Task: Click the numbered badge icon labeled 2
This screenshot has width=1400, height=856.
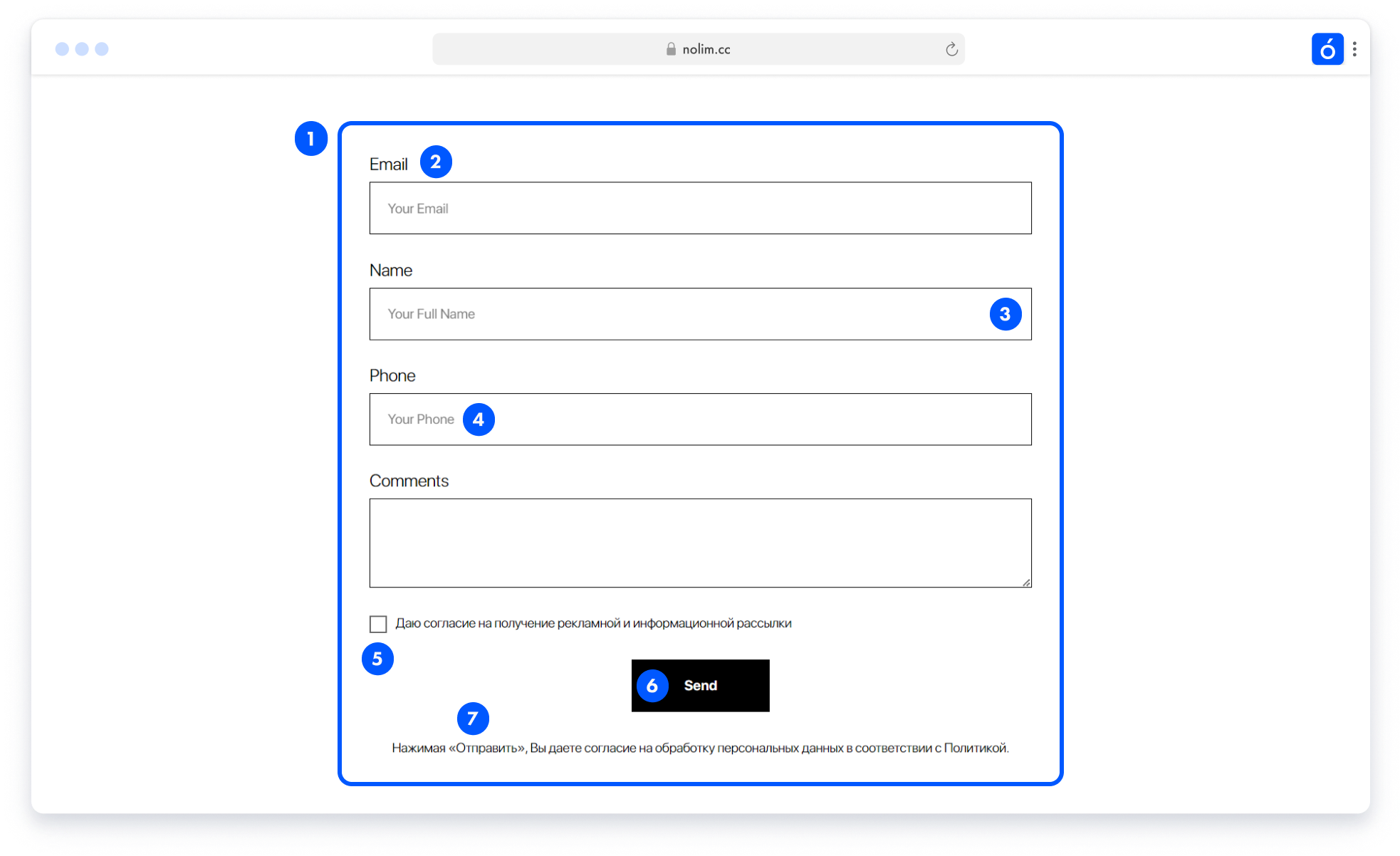Action: click(438, 162)
